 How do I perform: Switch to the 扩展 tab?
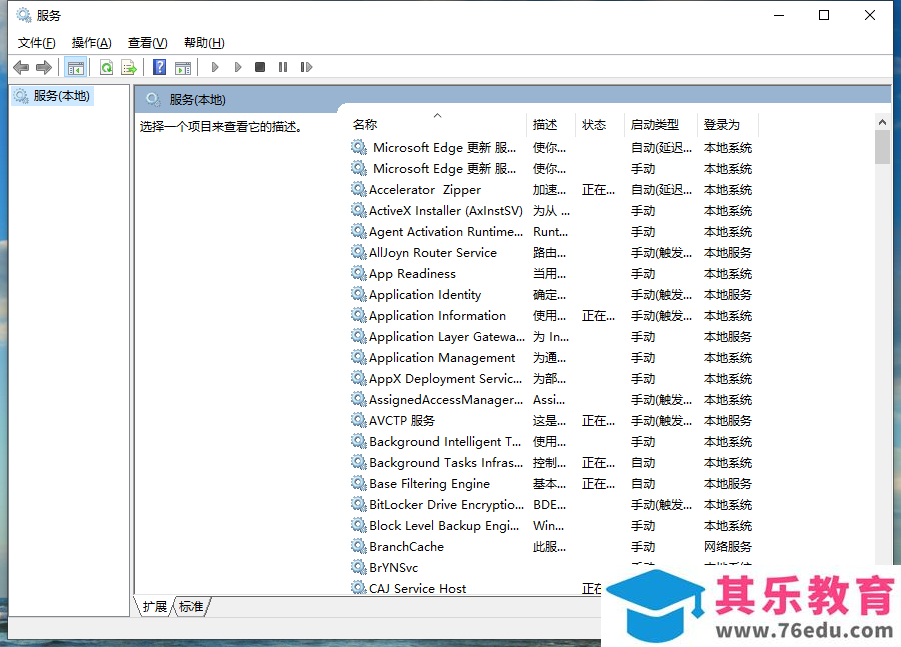click(154, 607)
